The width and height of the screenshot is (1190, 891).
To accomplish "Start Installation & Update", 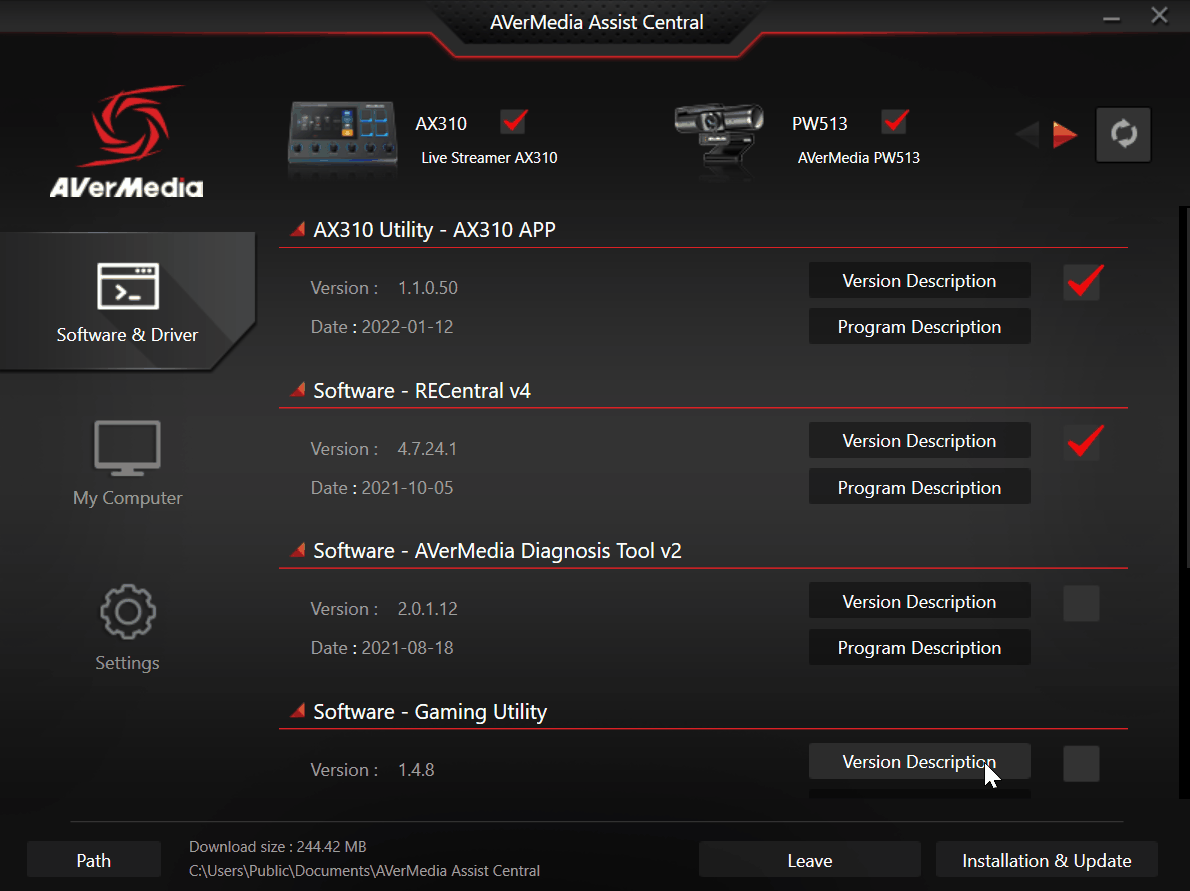I will 1047,861.
